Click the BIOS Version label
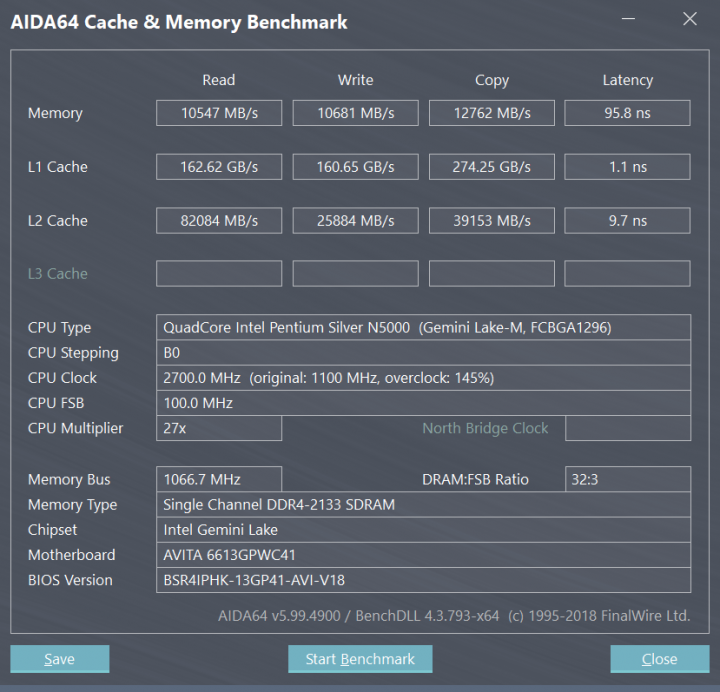720x692 pixels. click(x=70, y=580)
